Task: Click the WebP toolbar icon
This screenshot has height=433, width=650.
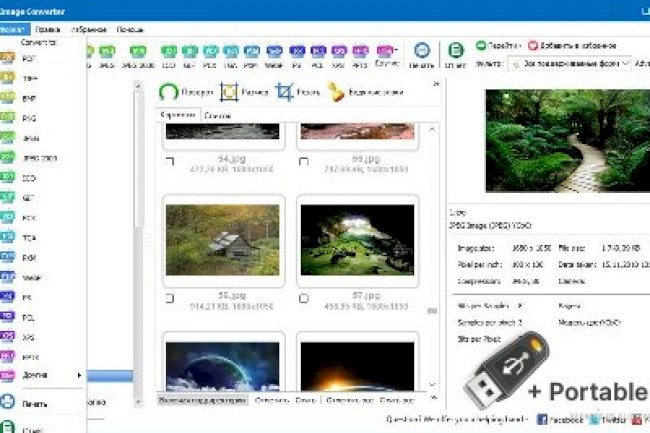Action: [x=274, y=56]
